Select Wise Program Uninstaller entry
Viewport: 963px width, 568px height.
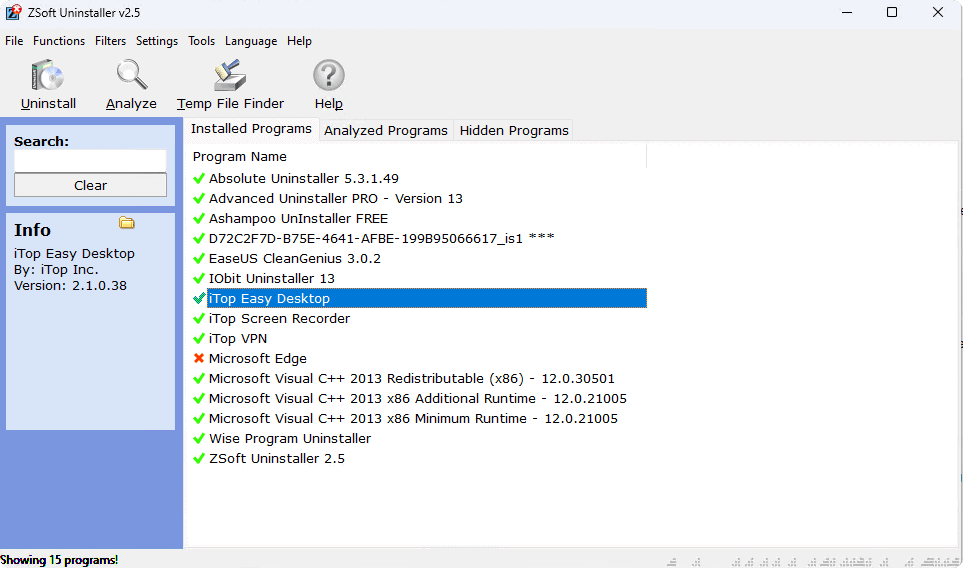tap(290, 438)
